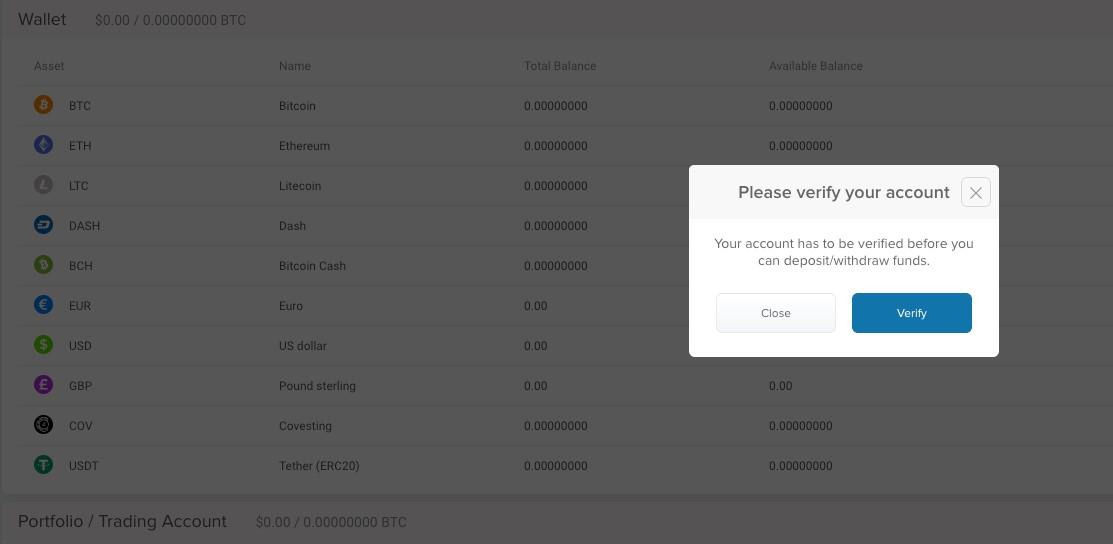Click the blue Verify button
1113x544 pixels.
pos(911,313)
